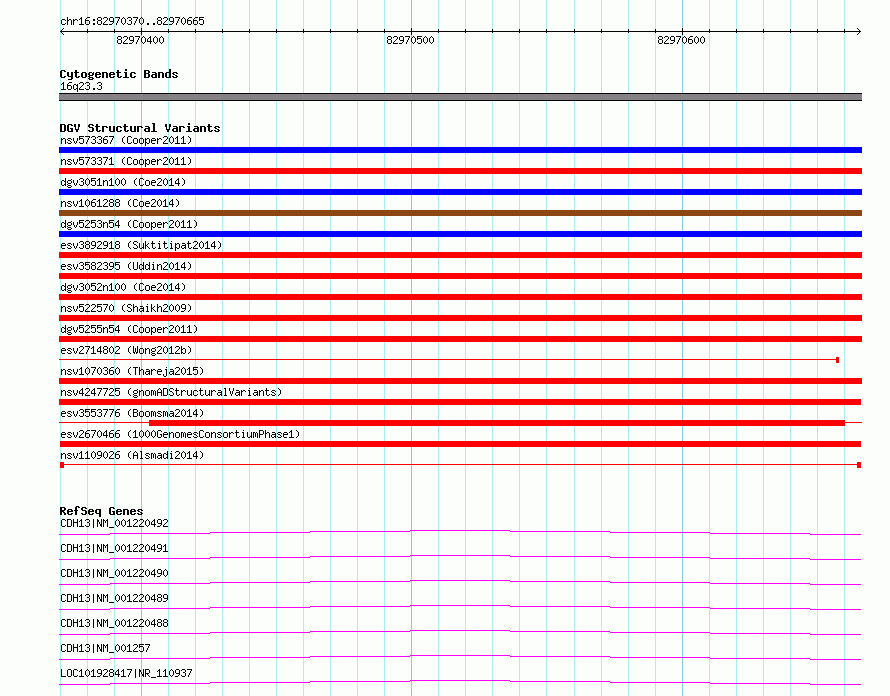Click the thin red line under nsv1109026
Viewport: 890px width, 696px height.
[x=460, y=465]
